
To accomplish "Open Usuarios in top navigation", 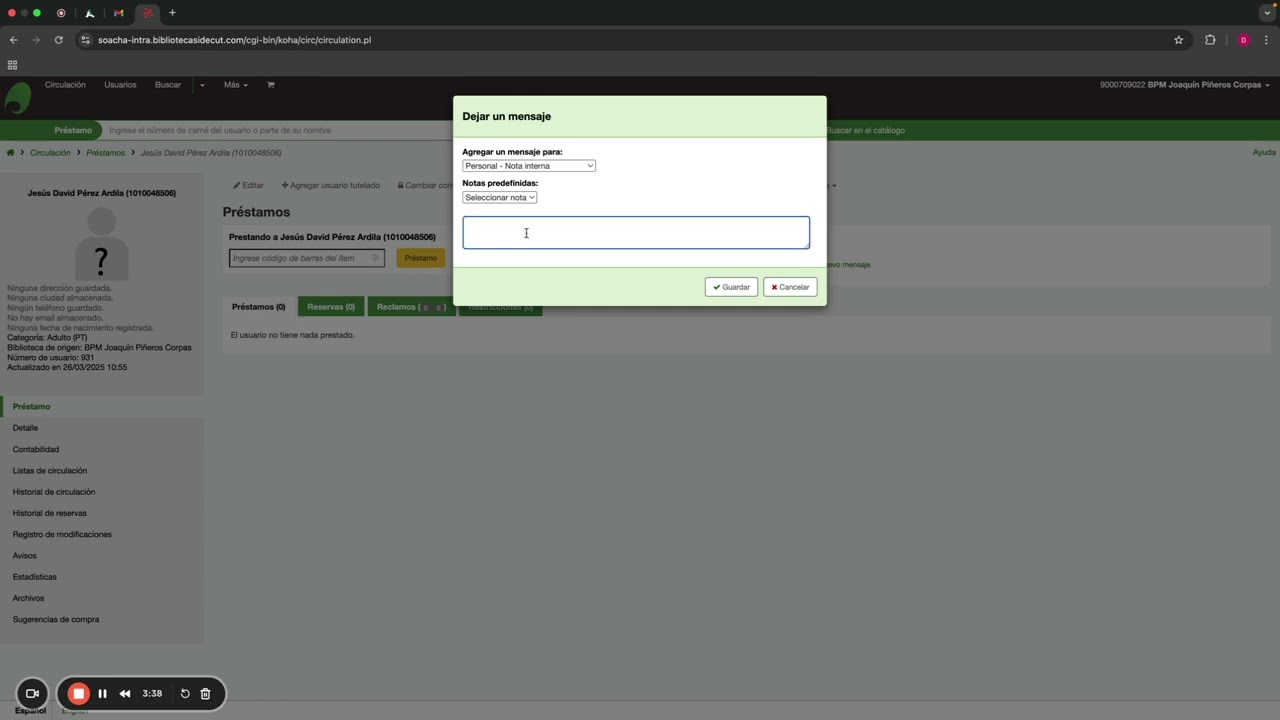I will pos(120,85).
